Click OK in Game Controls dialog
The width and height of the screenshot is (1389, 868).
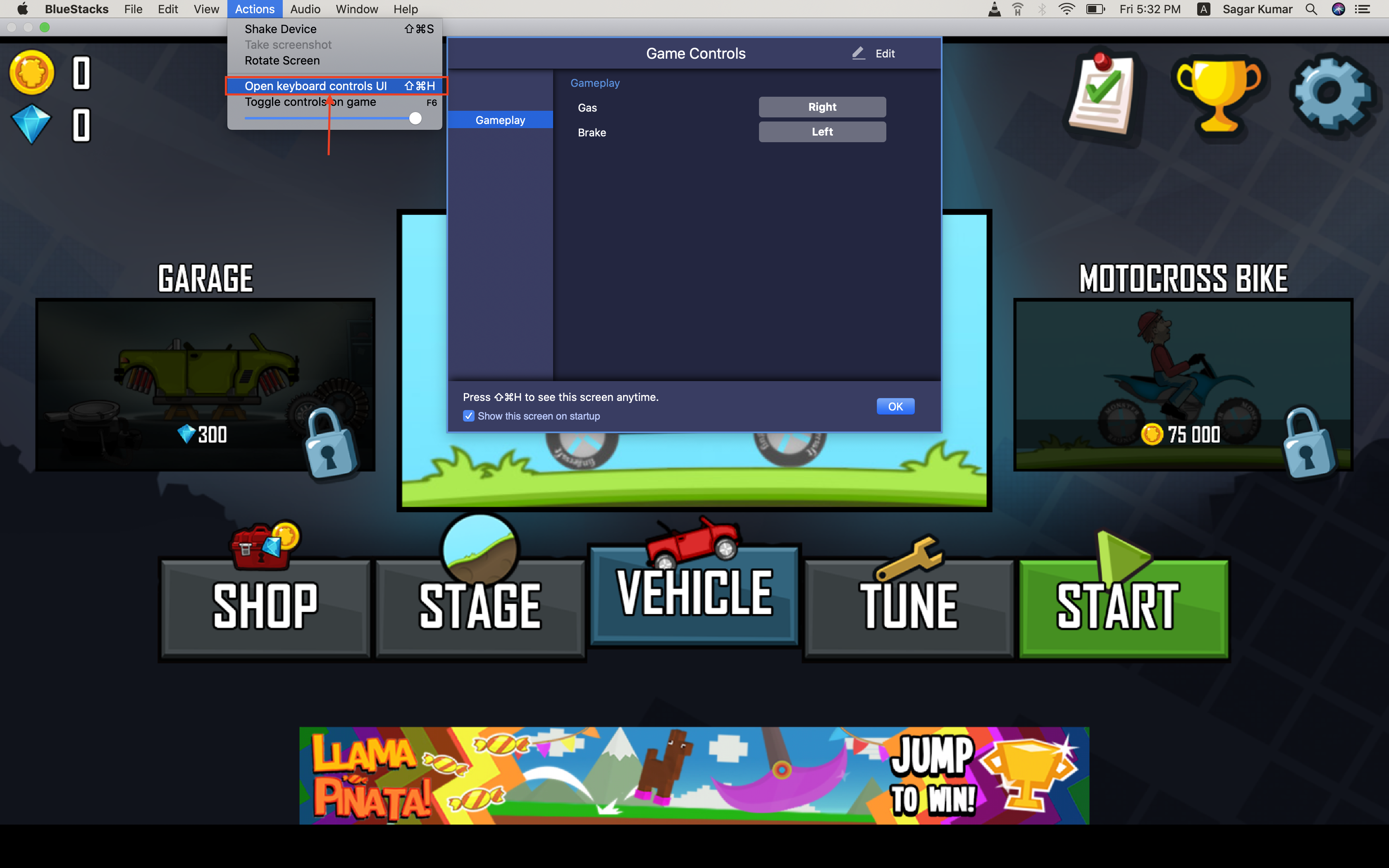pos(895,406)
